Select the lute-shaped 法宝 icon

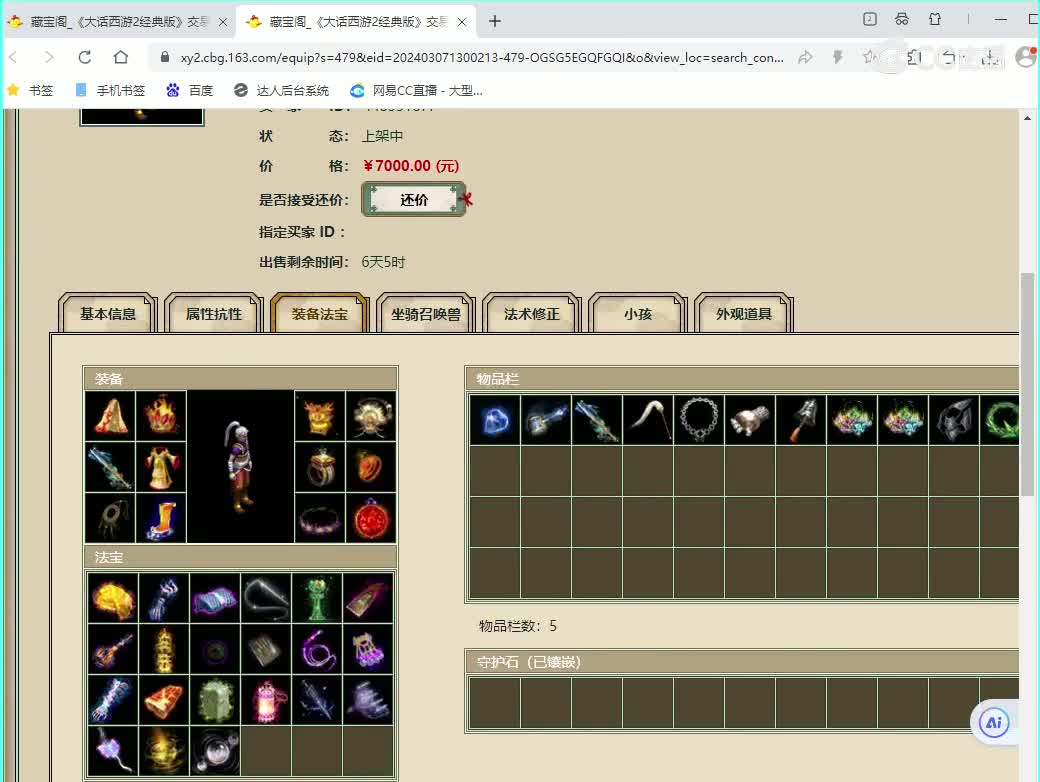113,649
